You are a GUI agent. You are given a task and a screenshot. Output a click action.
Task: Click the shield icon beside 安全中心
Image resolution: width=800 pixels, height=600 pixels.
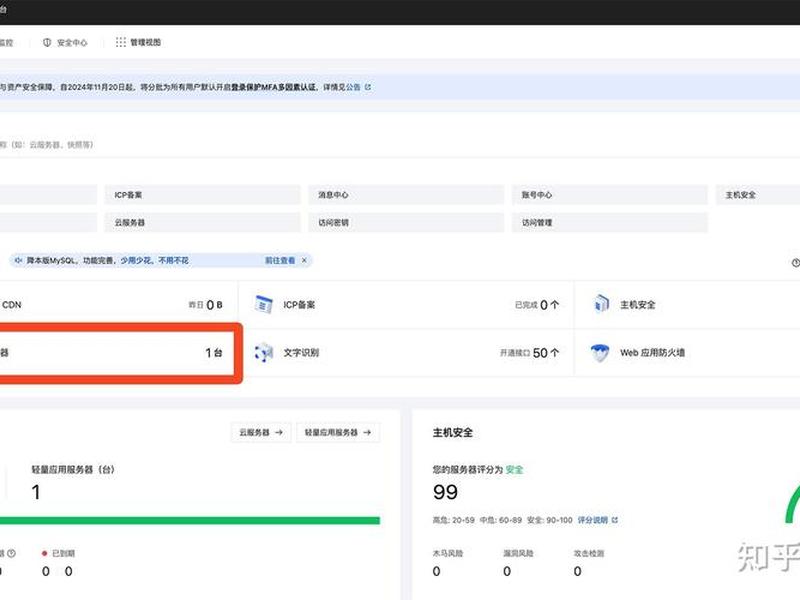pos(47,42)
